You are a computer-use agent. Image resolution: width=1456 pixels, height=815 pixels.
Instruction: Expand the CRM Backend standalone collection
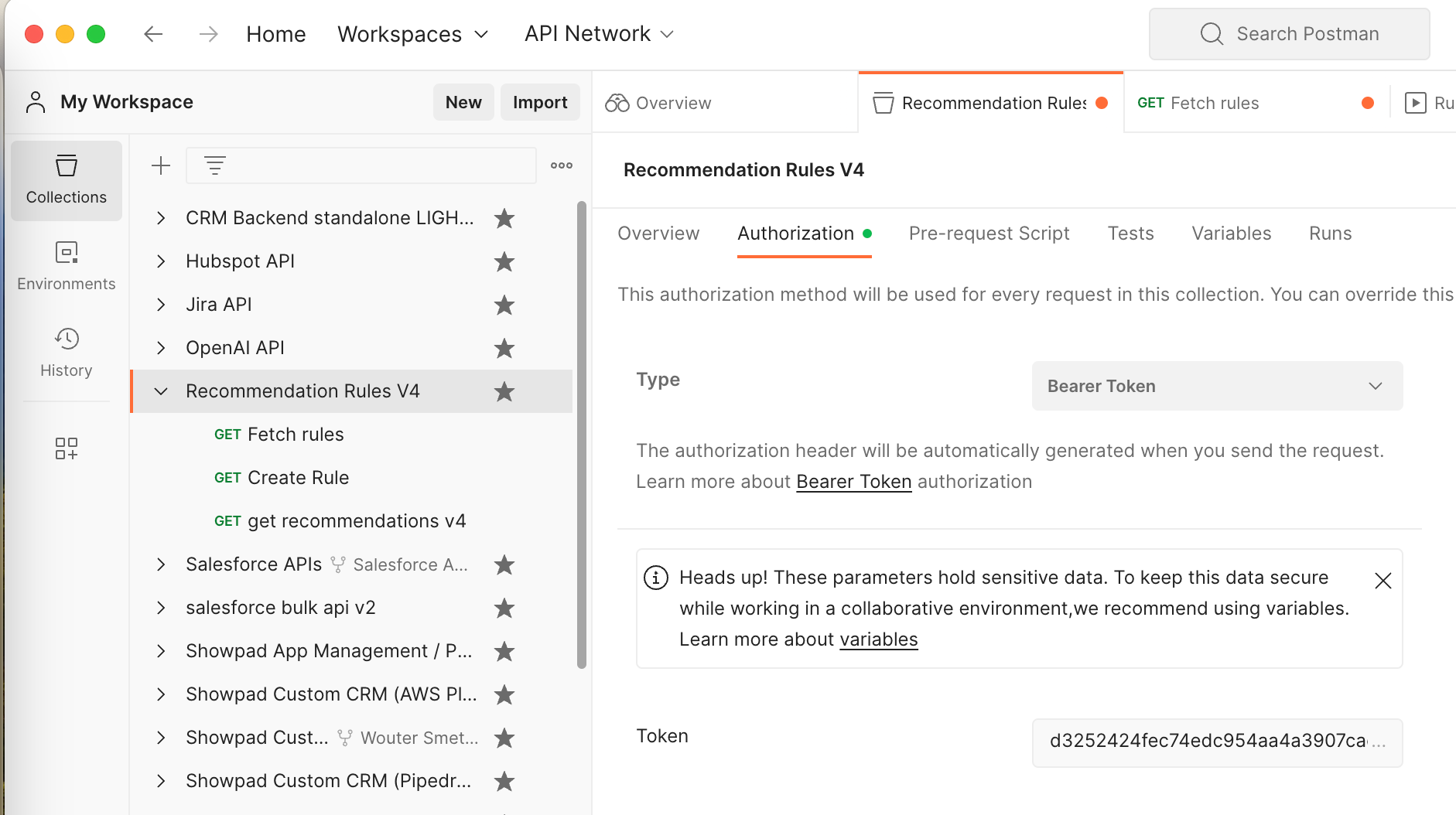[161, 218]
